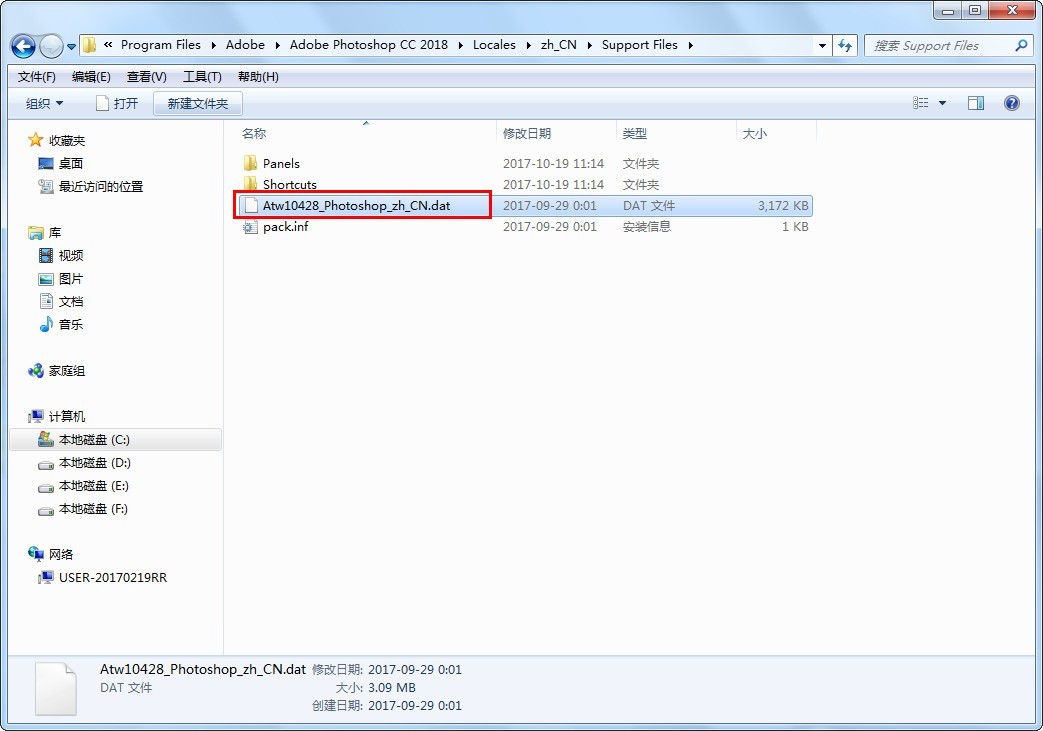The image size is (1043, 731).
Task: Select the pack.inf file
Action: [285, 227]
